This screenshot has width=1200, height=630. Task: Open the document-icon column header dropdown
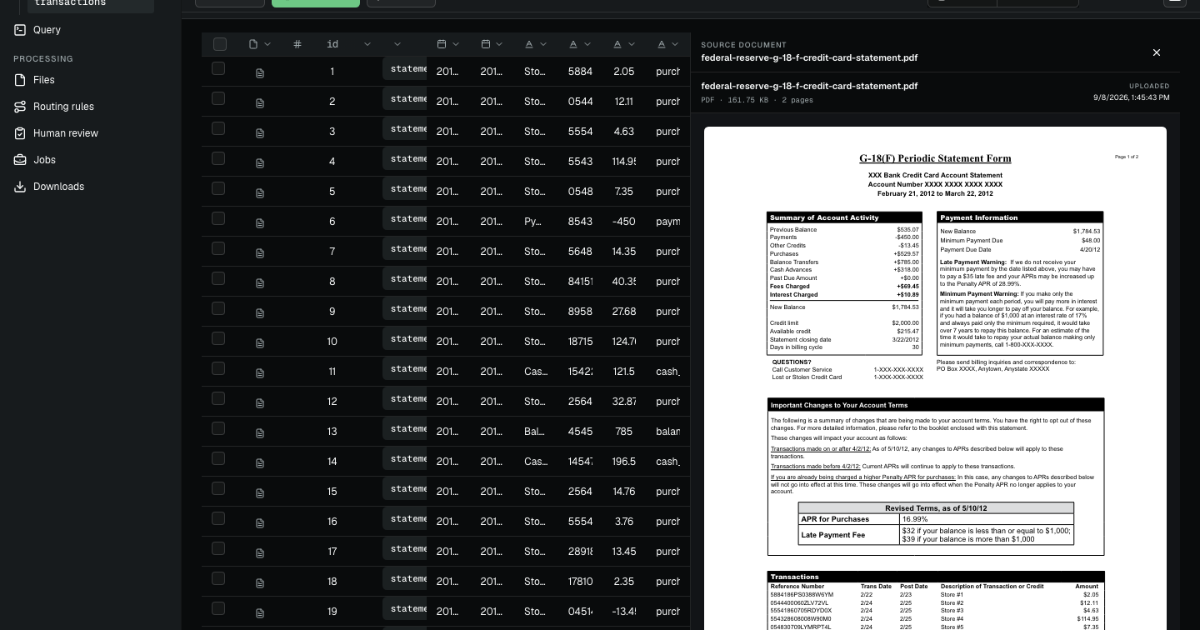coord(268,44)
